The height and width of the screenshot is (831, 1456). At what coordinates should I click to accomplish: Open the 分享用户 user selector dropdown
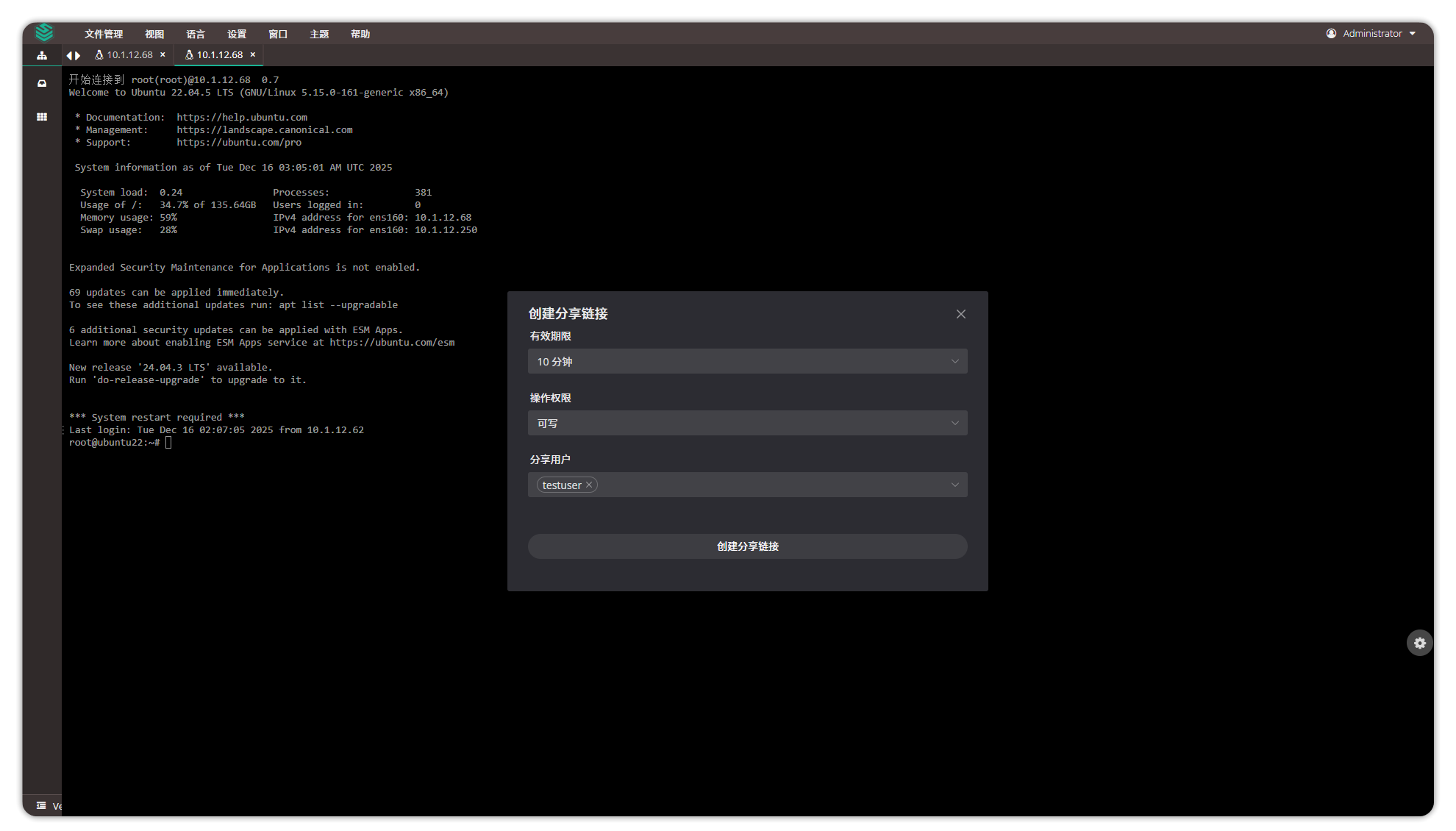[x=779, y=485]
